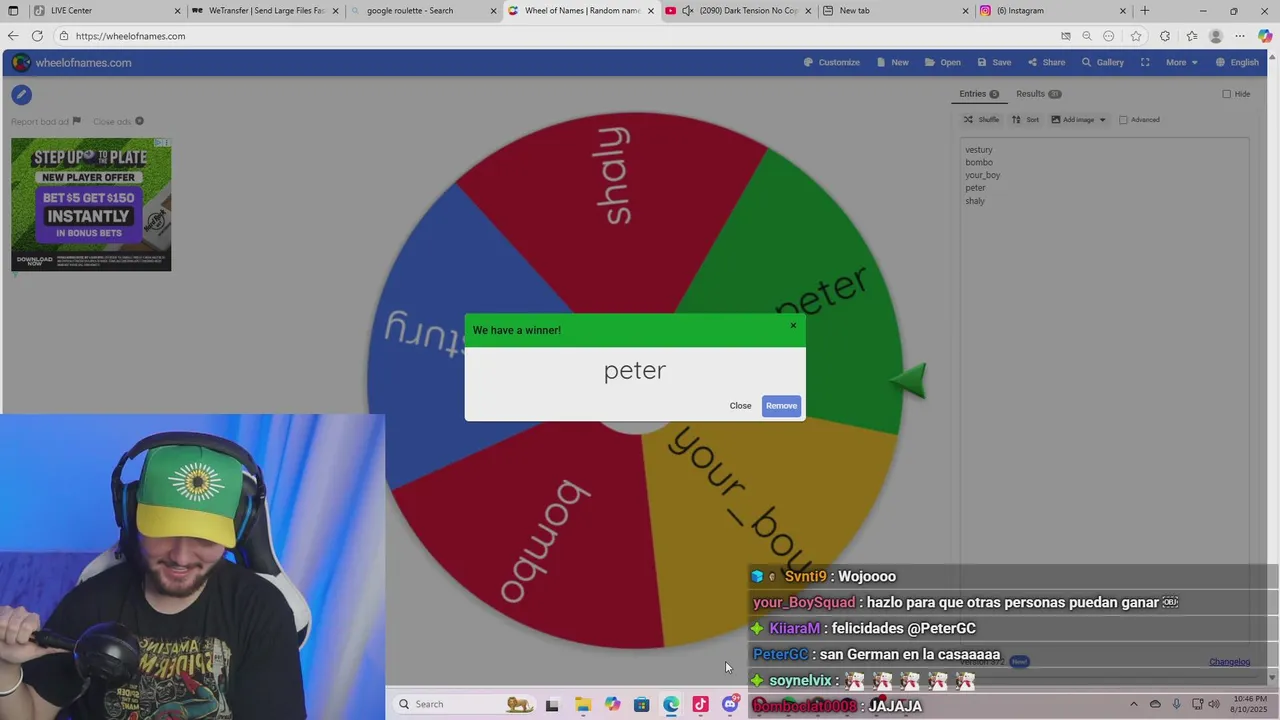Expand the More dropdown menu
The width and height of the screenshot is (1280, 720).
click(1181, 62)
